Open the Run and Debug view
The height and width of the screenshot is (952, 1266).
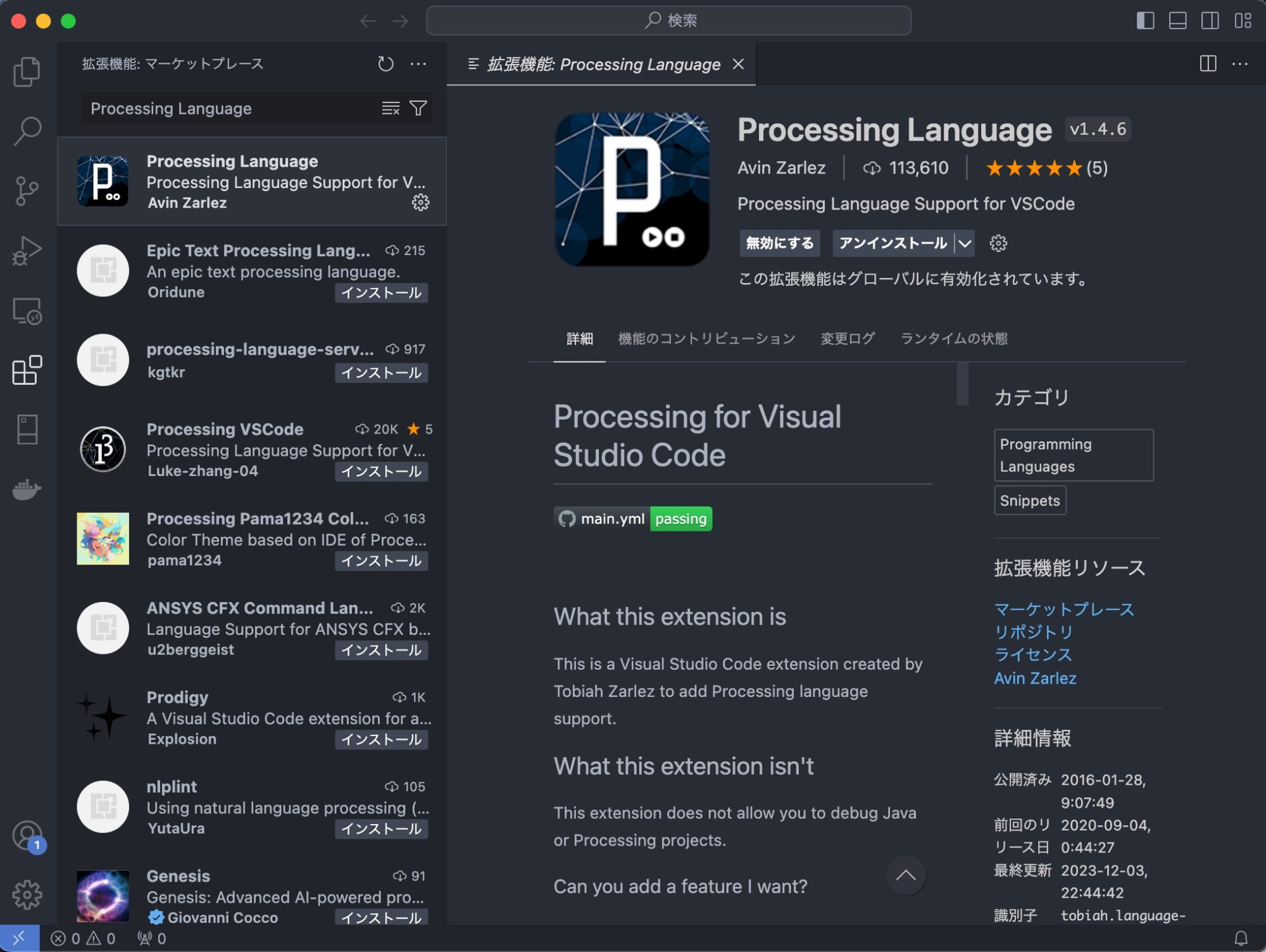click(x=27, y=251)
